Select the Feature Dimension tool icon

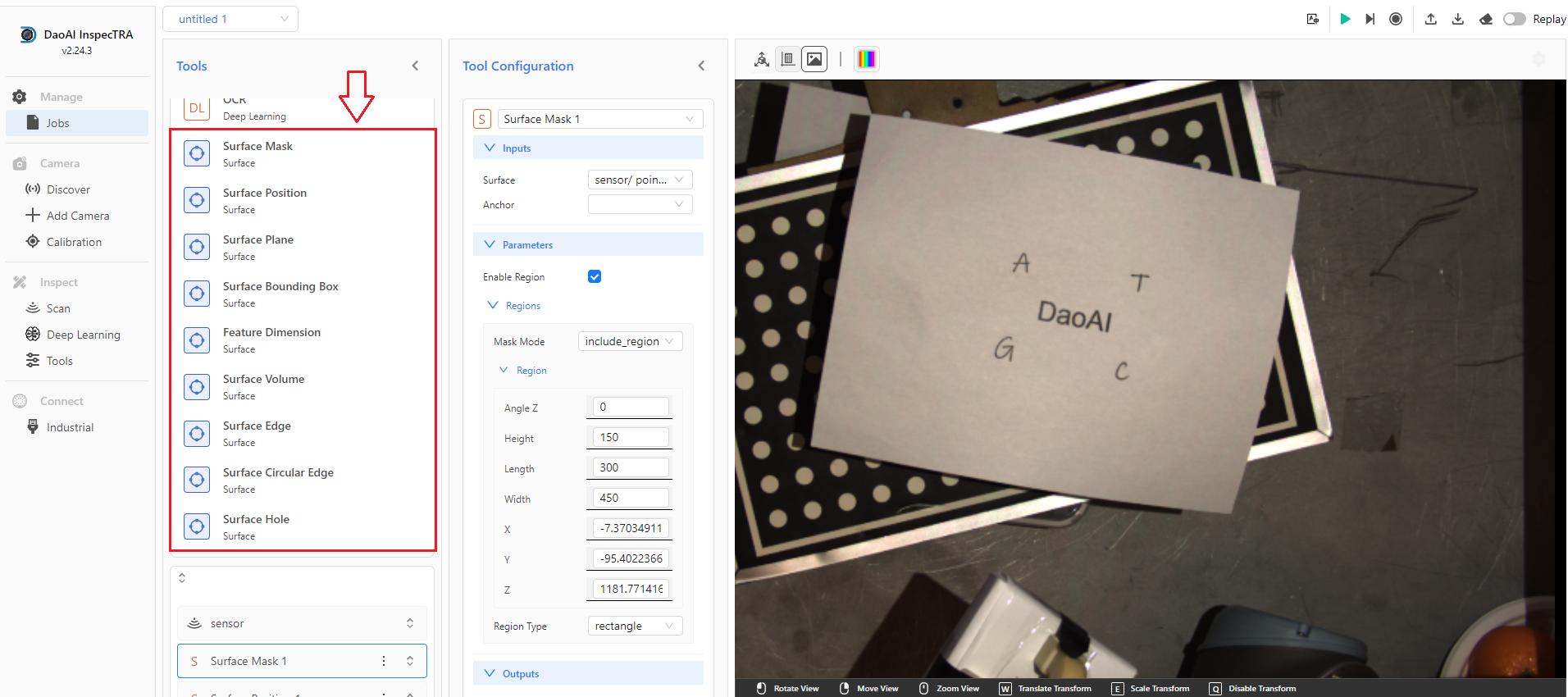[197, 340]
